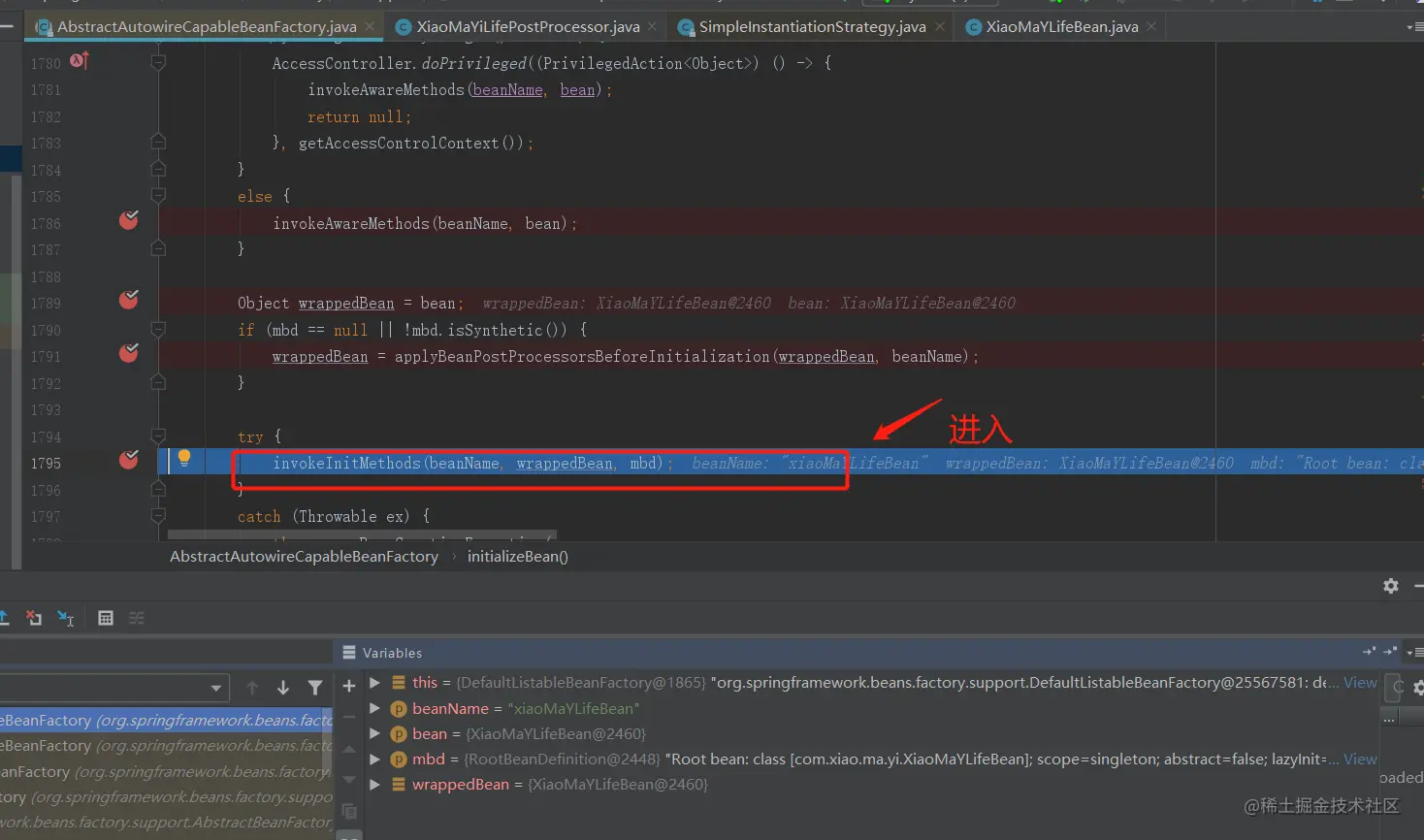This screenshot has width=1424, height=840.
Task: Expand the 'this' variable node
Action: point(375,683)
